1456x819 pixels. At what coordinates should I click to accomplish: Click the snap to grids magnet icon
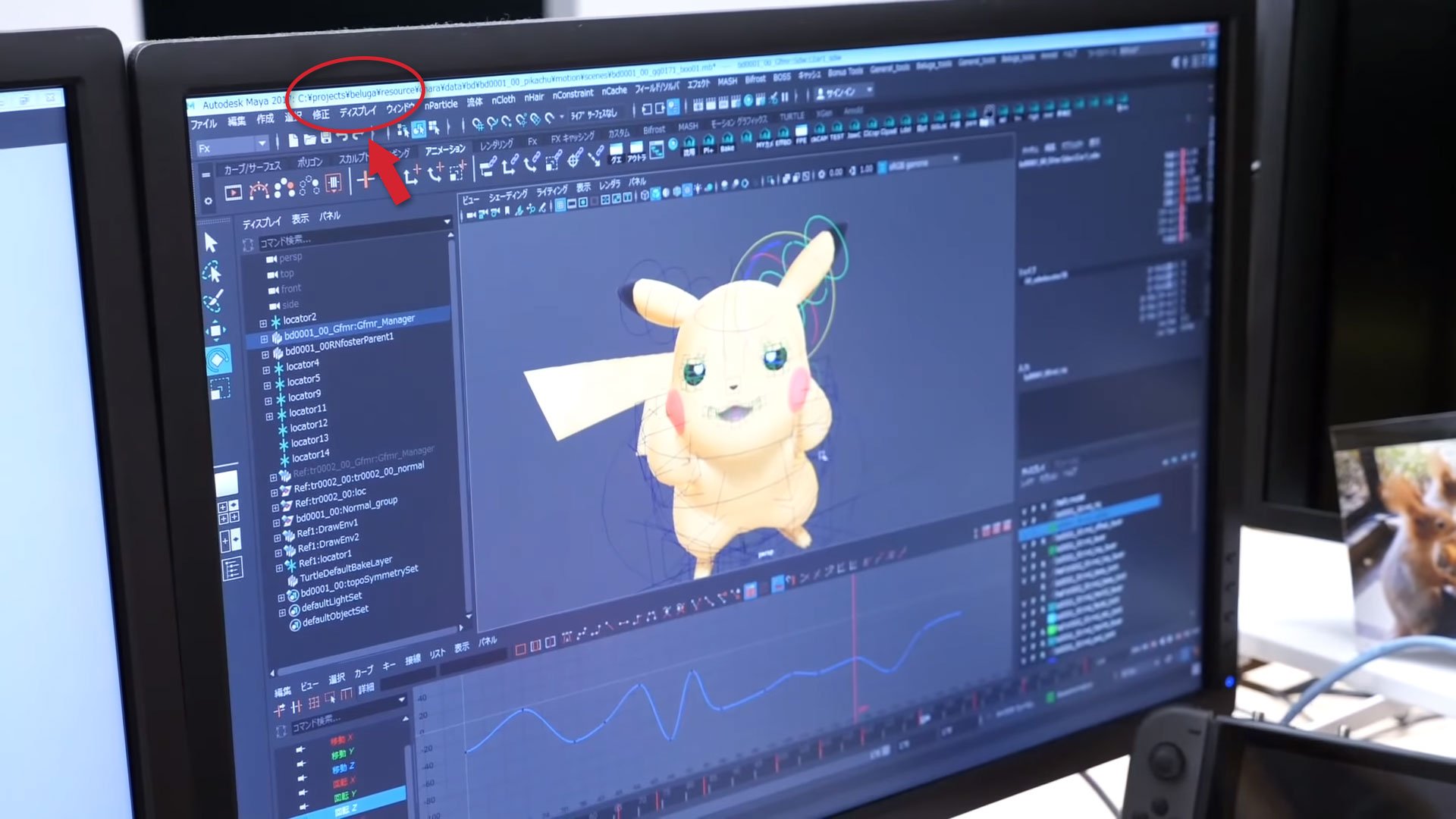tap(477, 123)
